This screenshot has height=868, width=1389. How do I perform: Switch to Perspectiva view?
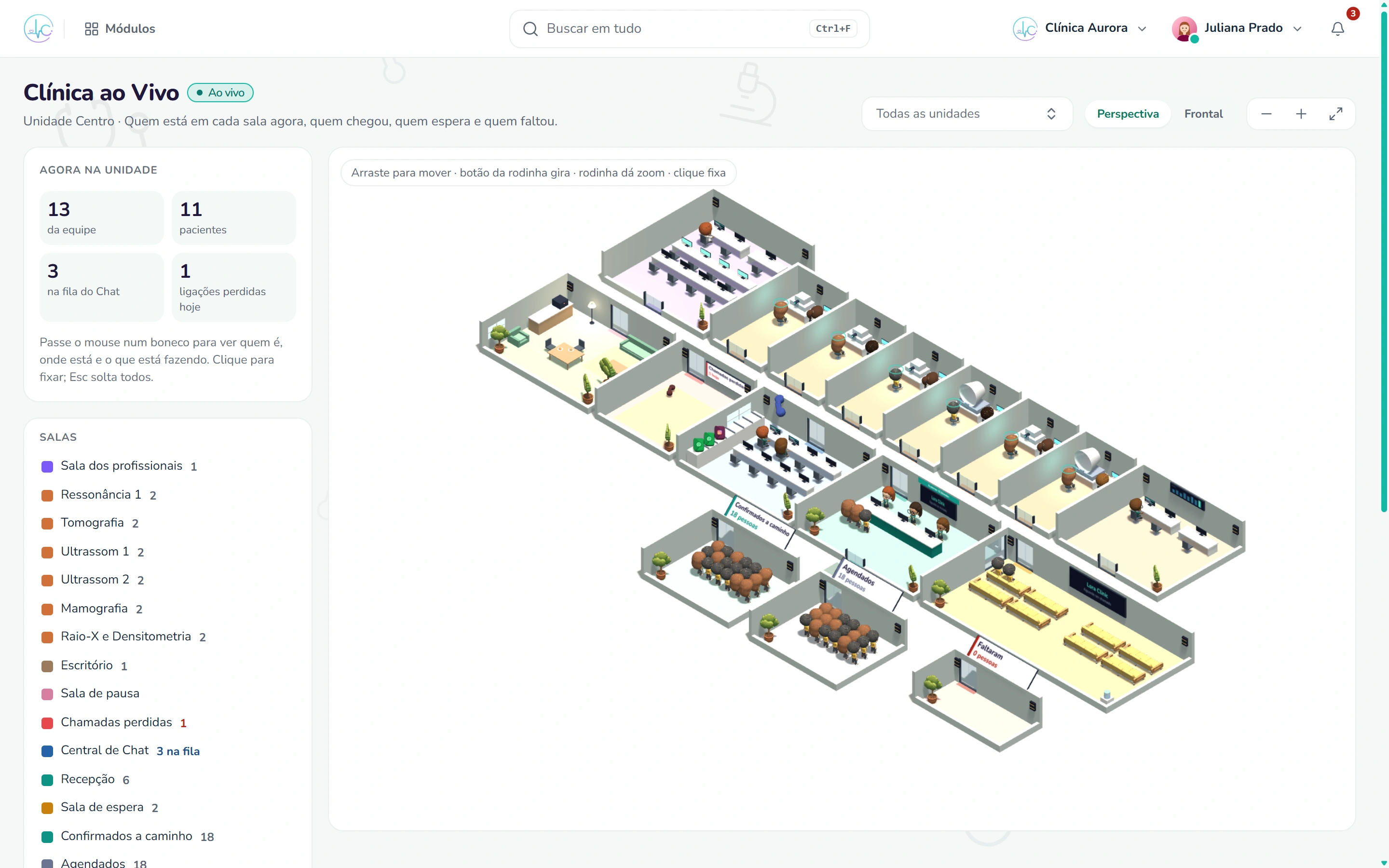tap(1127, 114)
